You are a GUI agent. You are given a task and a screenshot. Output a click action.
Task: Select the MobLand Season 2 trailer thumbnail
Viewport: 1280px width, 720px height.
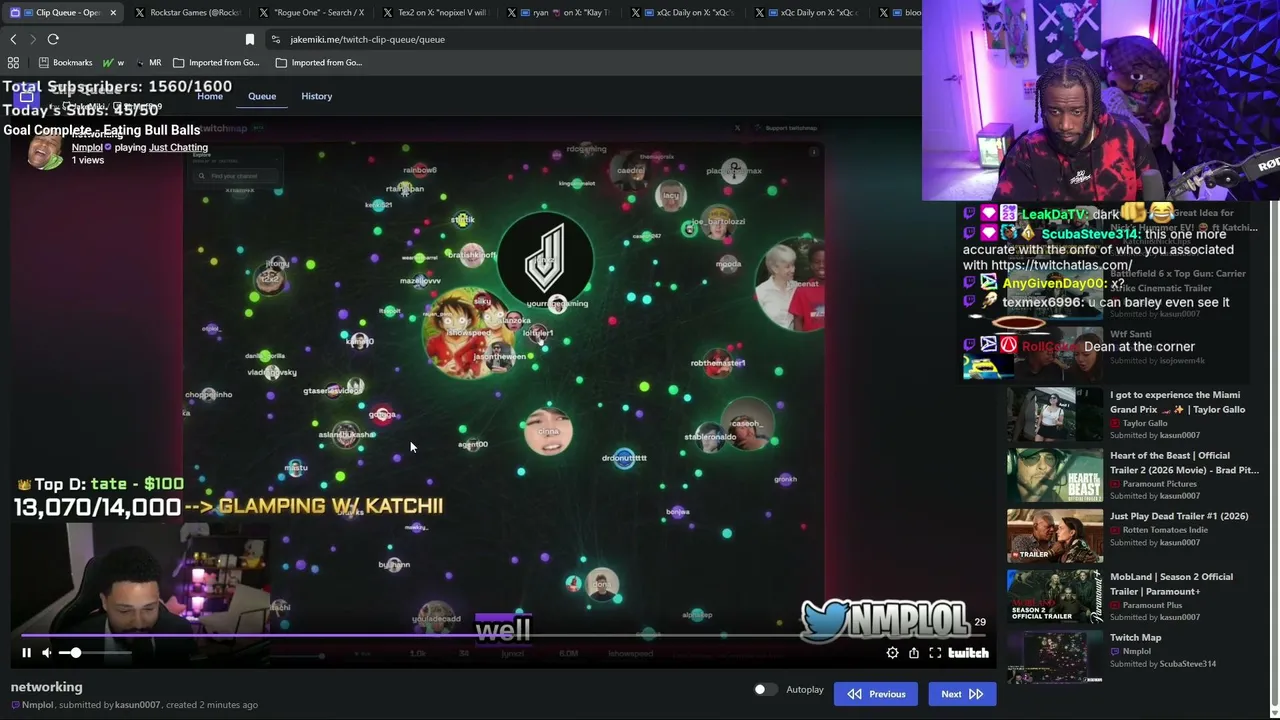pyautogui.click(x=1055, y=597)
